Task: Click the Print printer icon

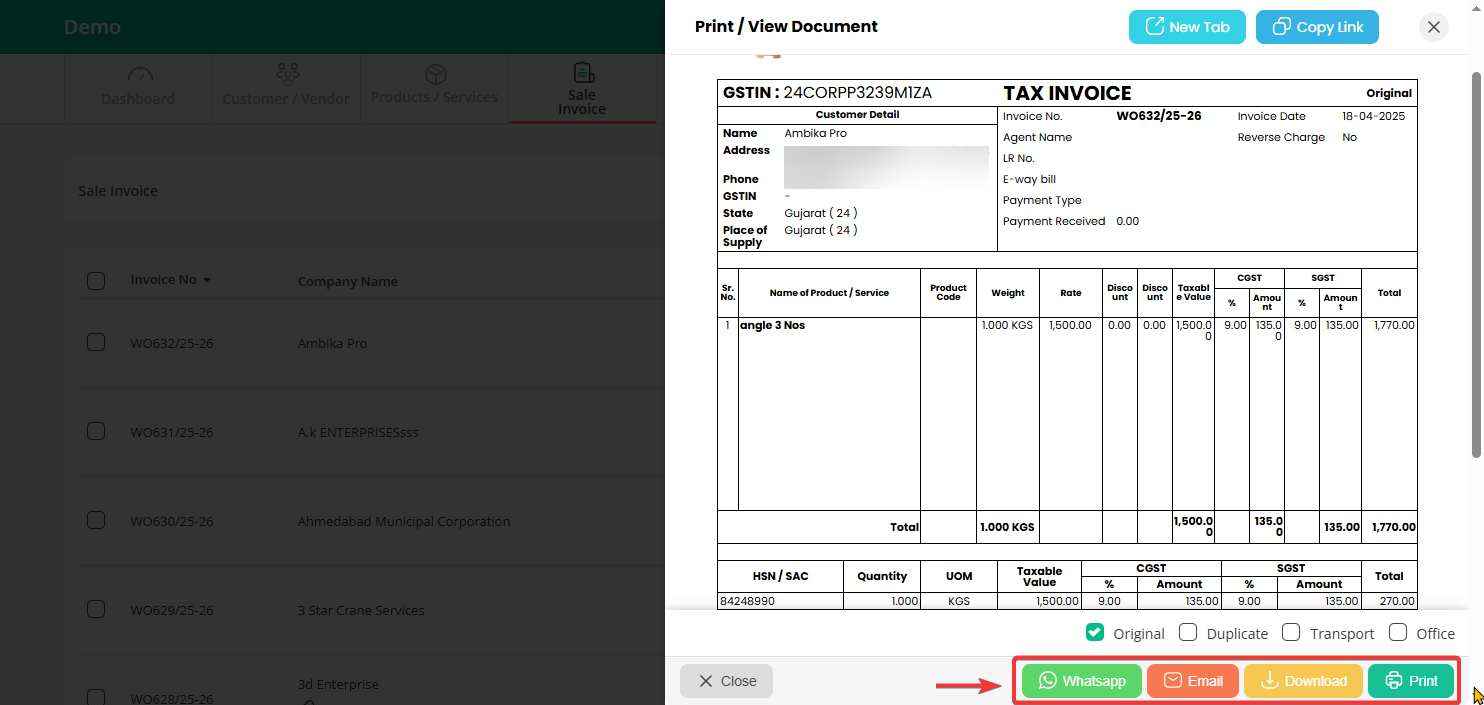Action: pos(1393,681)
